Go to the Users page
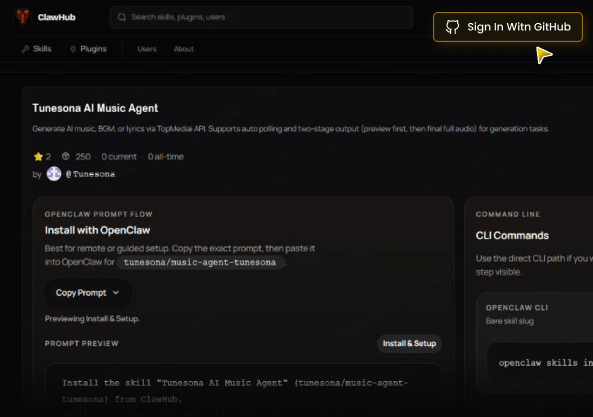This screenshot has height=417, width=593. click(147, 49)
